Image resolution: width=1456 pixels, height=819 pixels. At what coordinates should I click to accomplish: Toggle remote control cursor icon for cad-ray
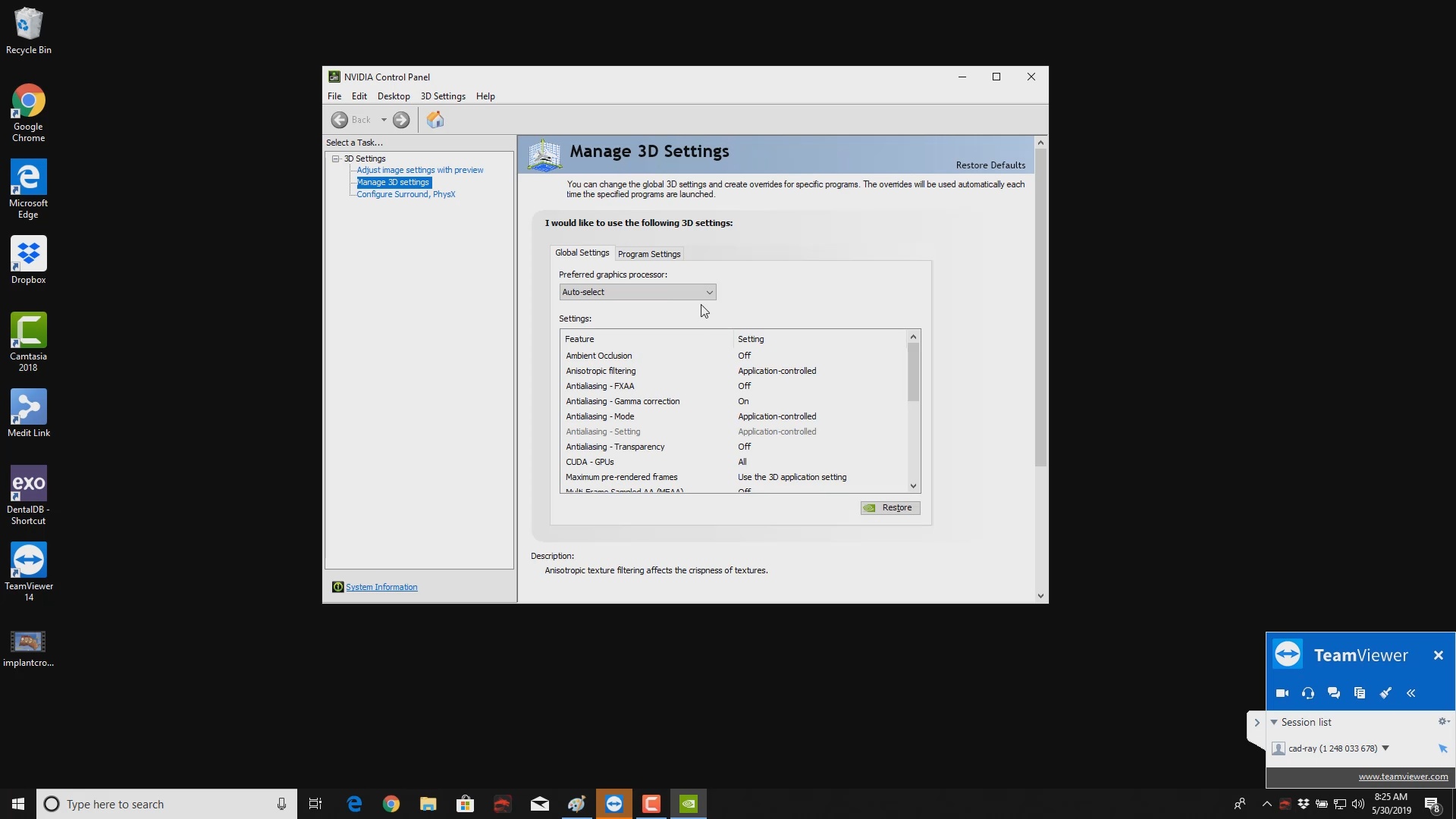tap(1443, 748)
